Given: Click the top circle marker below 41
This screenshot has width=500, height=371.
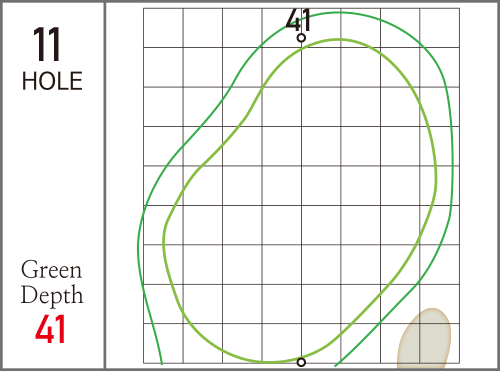Looking at the screenshot, I should pyautogui.click(x=301, y=38).
